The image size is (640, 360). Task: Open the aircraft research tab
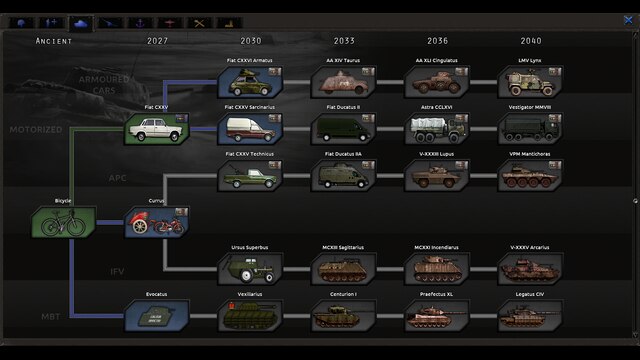click(x=170, y=23)
